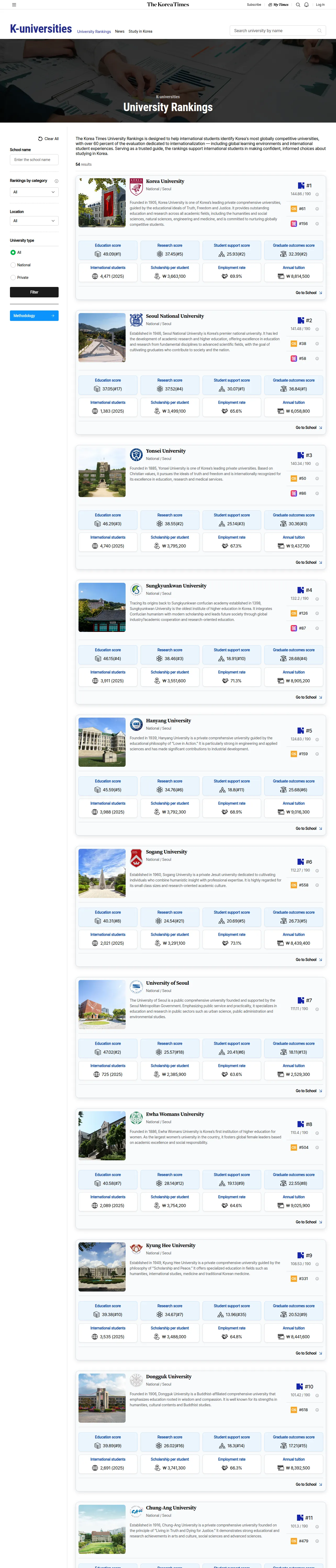Click Go to School on Yonsei University card

(309, 562)
